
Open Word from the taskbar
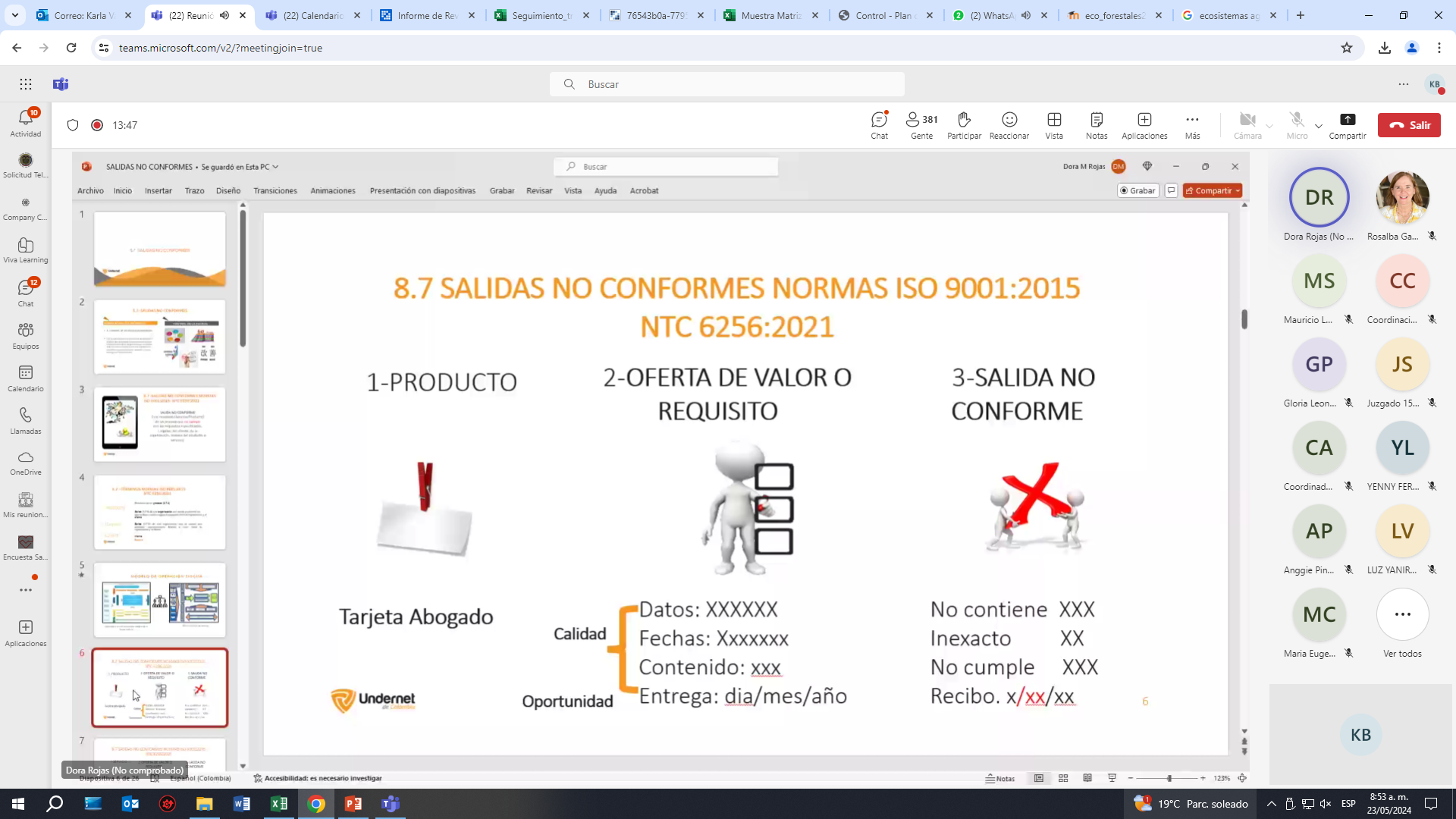coord(242,804)
